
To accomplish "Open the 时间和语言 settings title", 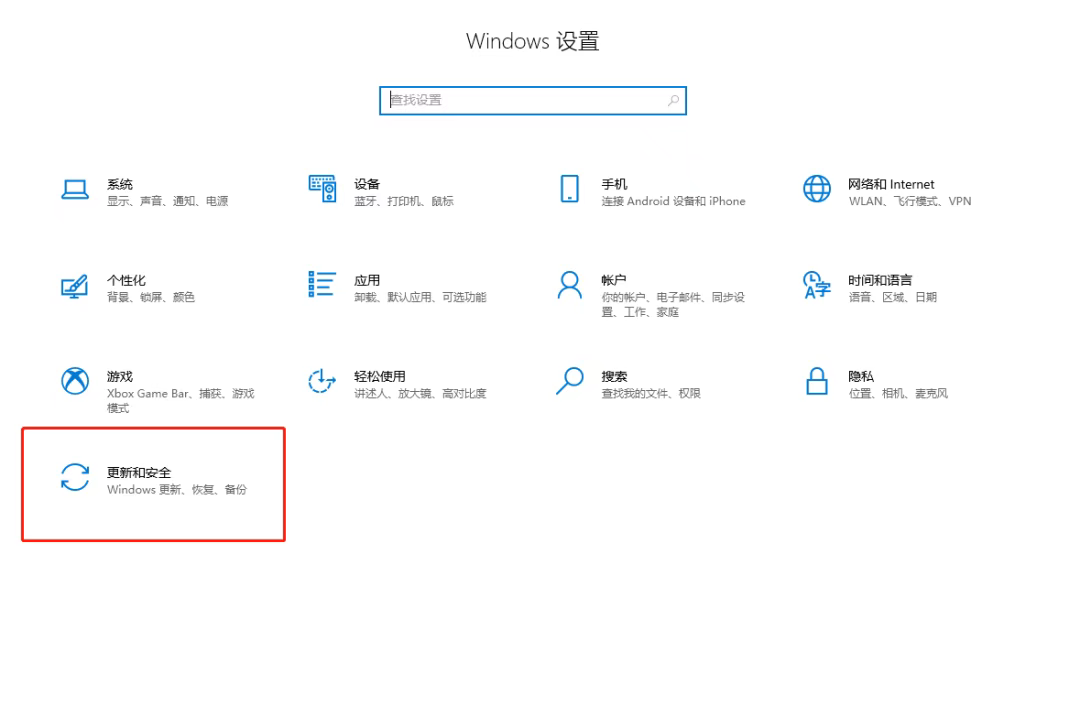I will click(880, 280).
